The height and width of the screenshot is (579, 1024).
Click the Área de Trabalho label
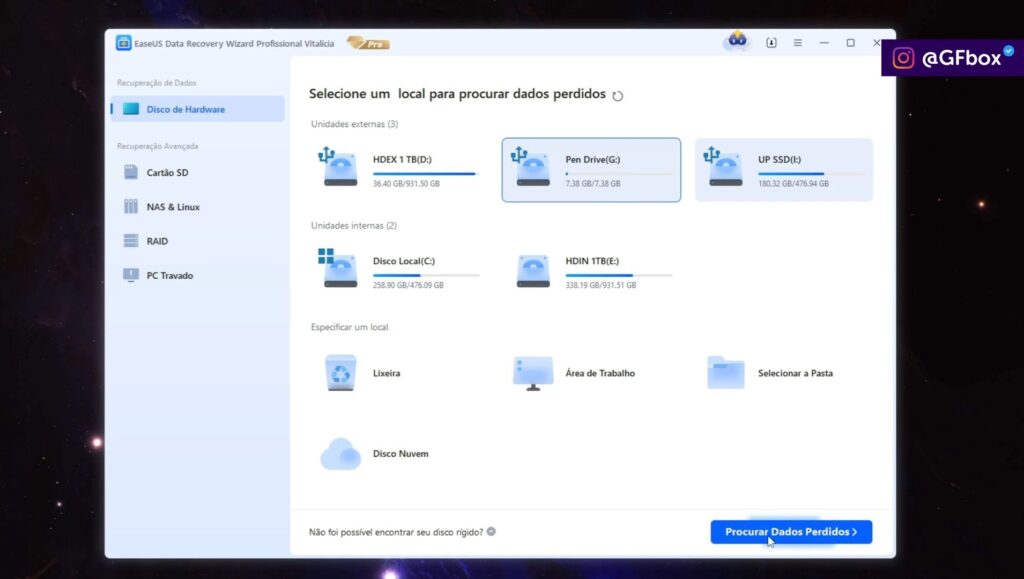tap(600, 373)
